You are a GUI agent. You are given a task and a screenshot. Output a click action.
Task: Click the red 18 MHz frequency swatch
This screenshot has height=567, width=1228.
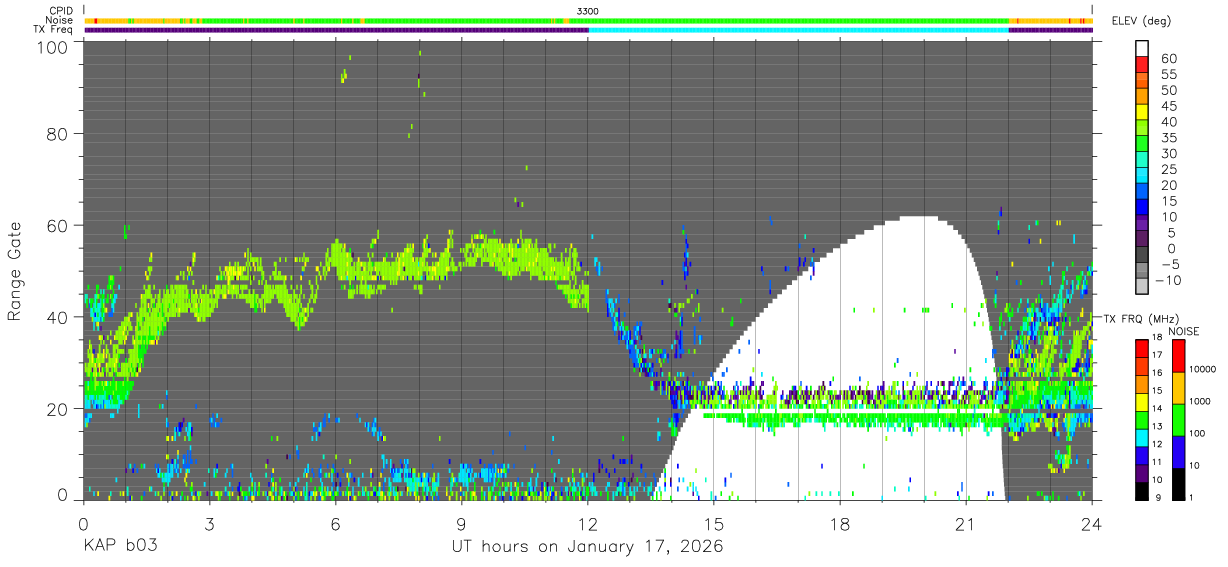click(x=1140, y=348)
